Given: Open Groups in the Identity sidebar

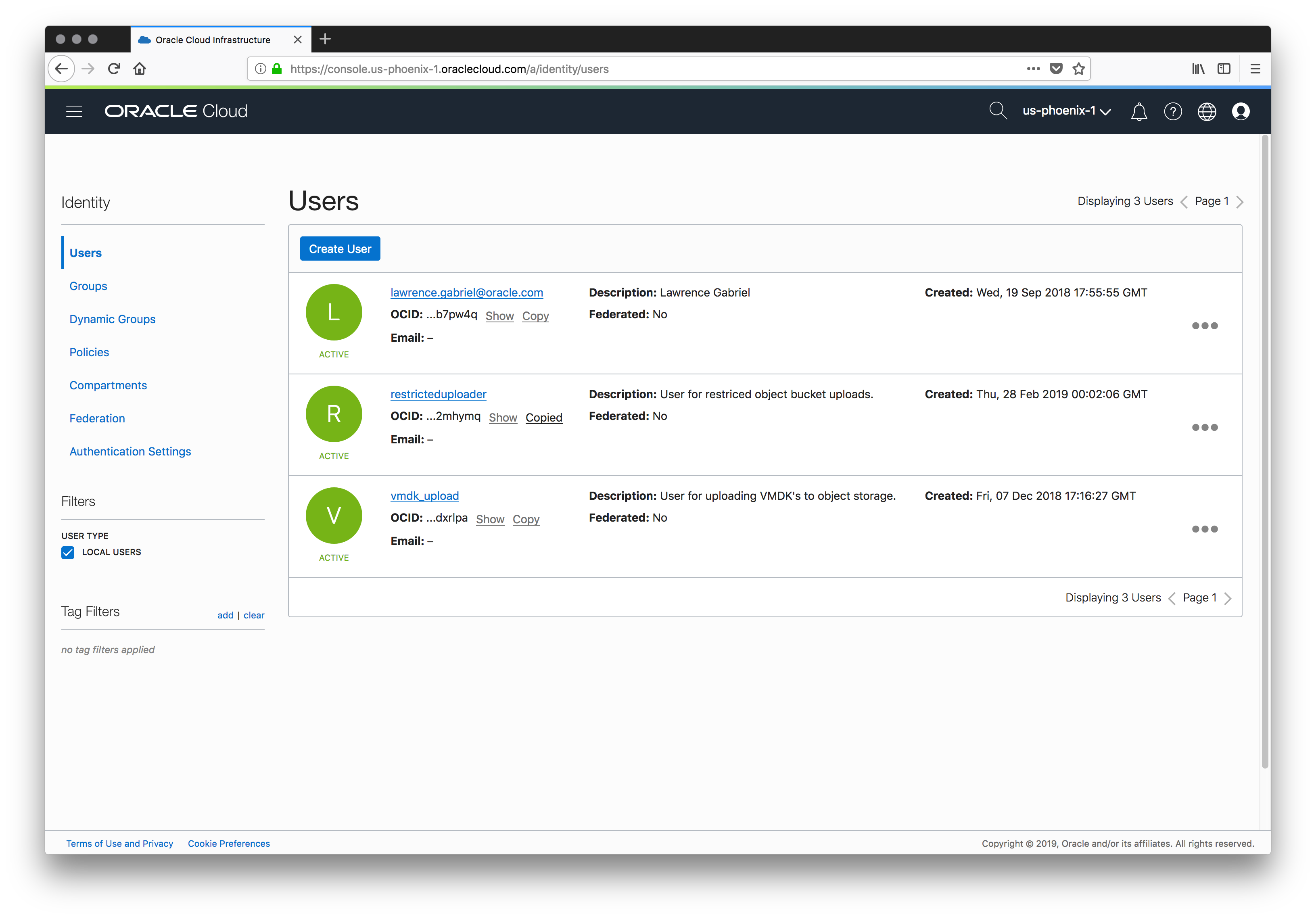Looking at the screenshot, I should tap(88, 286).
